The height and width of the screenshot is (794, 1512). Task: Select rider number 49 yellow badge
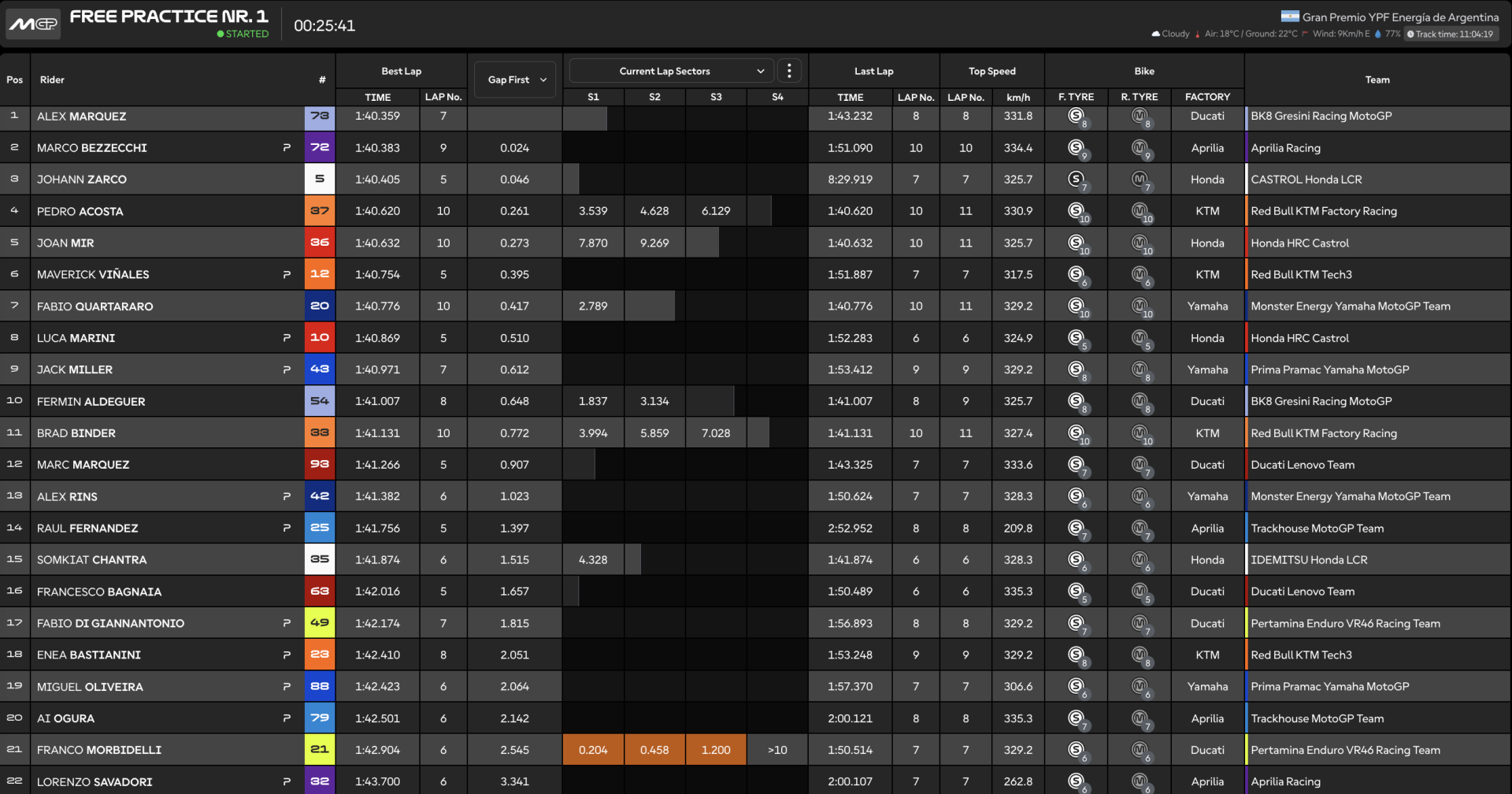(320, 623)
